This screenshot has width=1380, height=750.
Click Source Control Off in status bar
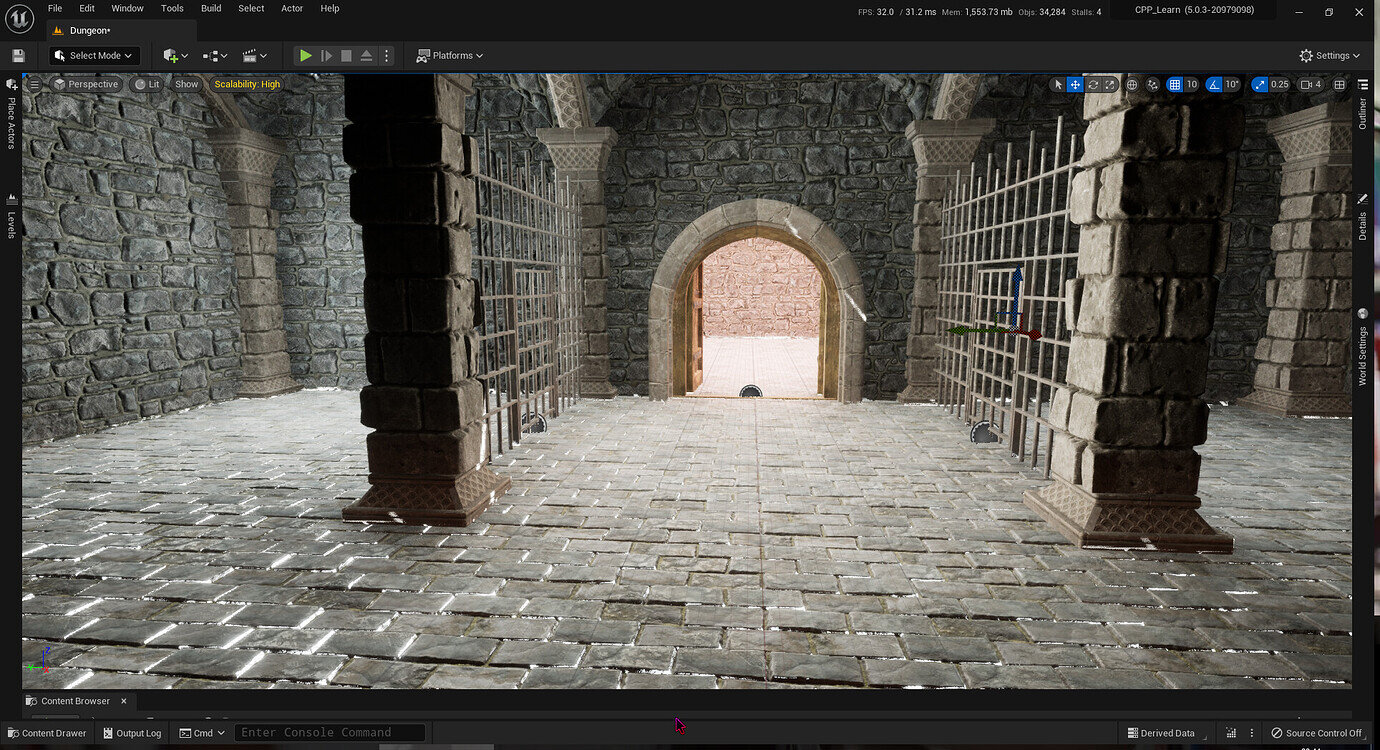pos(1318,733)
